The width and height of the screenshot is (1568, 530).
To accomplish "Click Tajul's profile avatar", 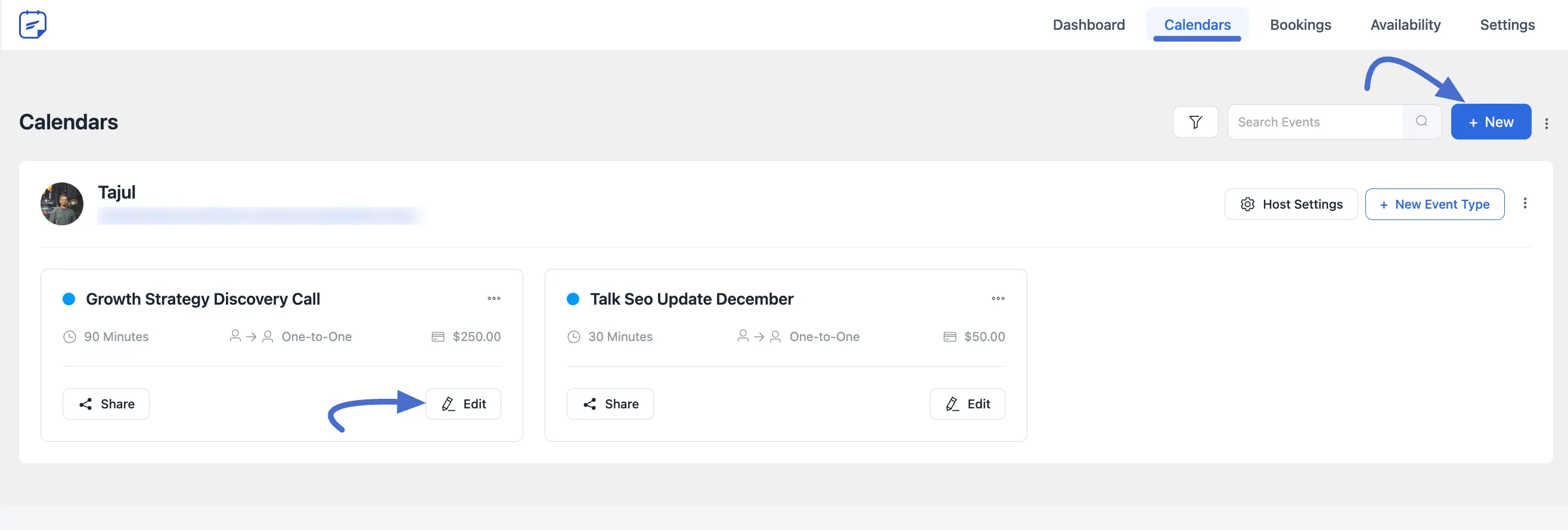I will (62, 204).
